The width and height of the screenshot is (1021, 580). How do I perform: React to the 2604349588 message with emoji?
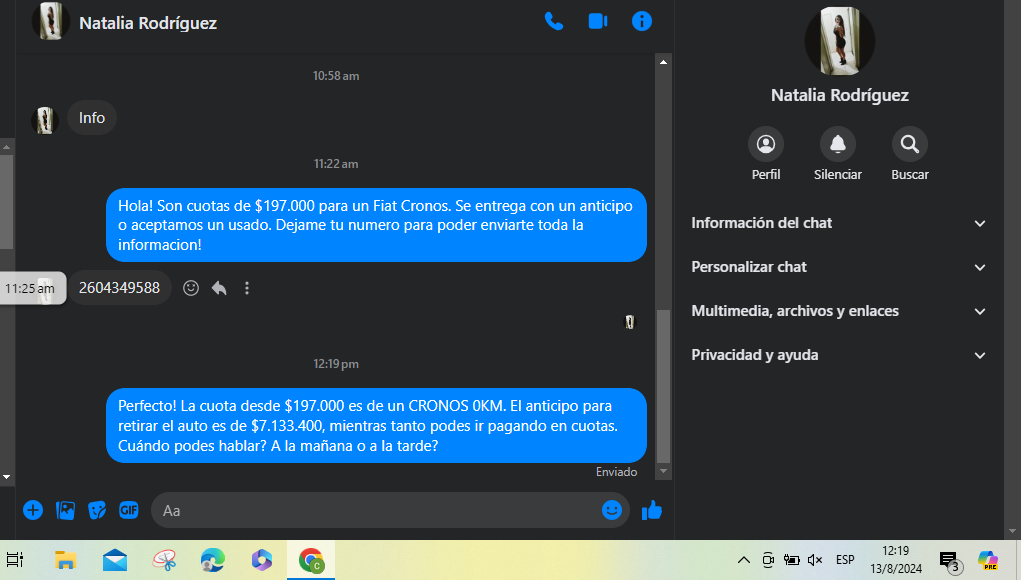[x=191, y=288]
